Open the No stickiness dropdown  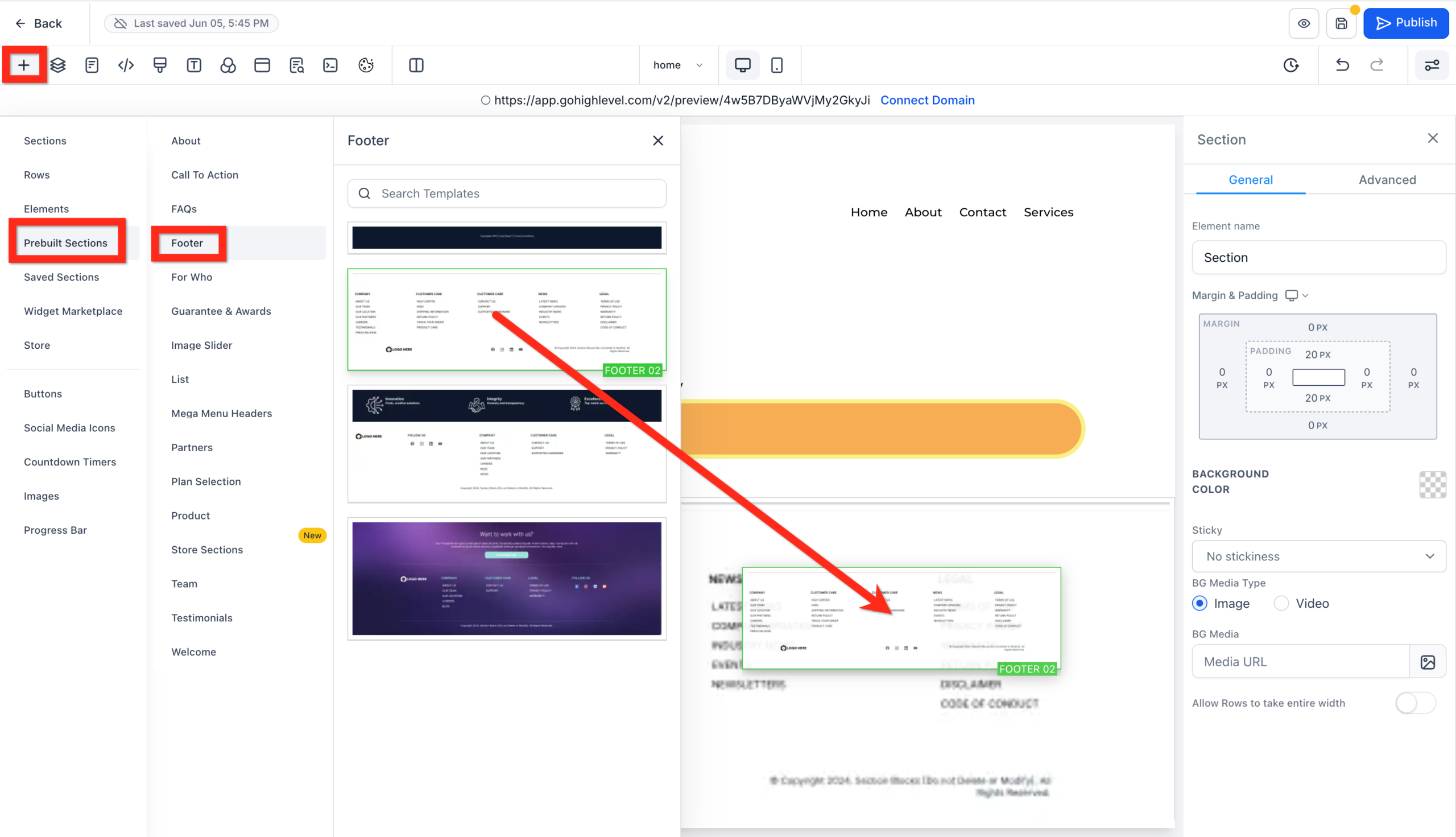[x=1318, y=556]
